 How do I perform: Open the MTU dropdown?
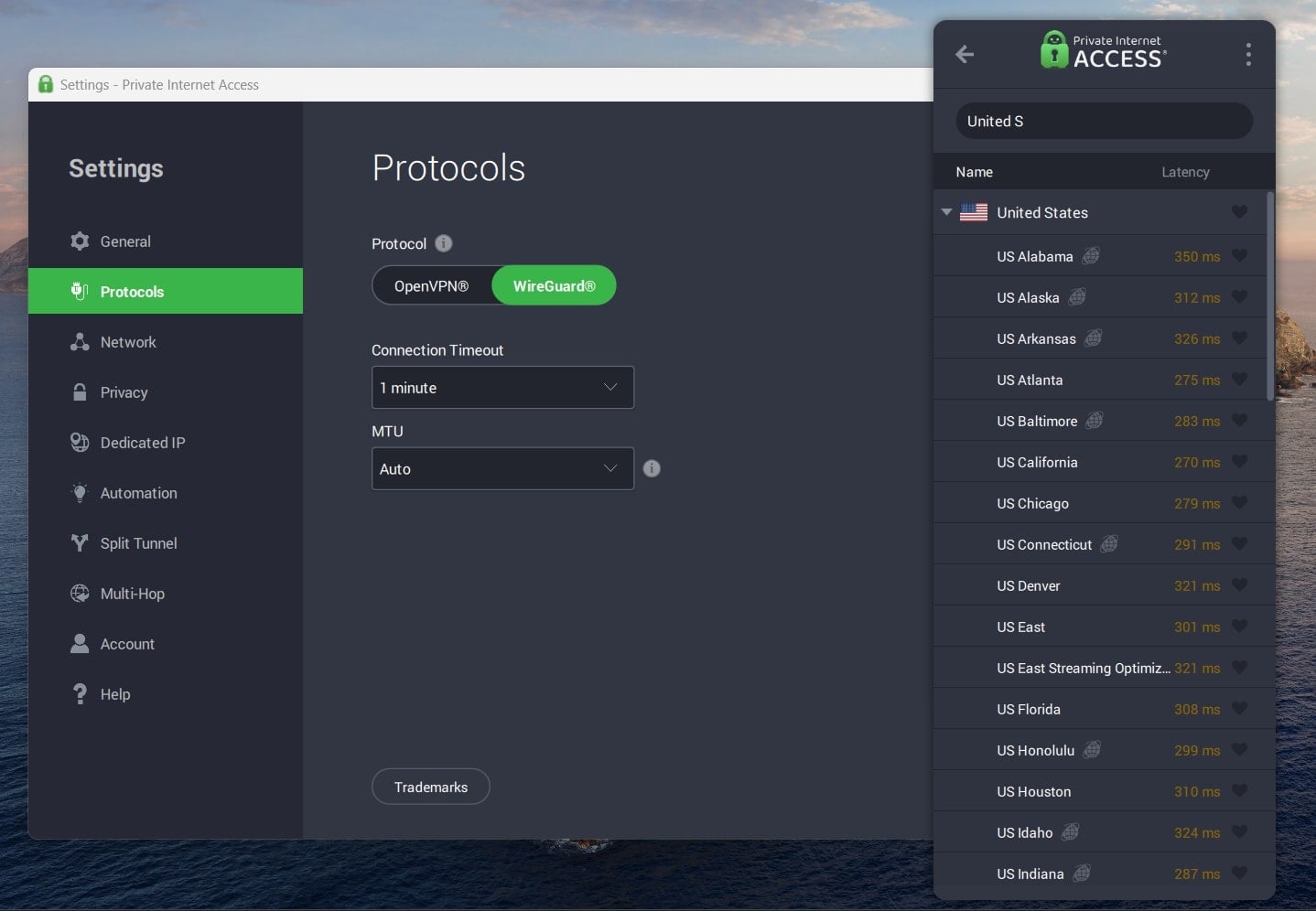pos(502,468)
